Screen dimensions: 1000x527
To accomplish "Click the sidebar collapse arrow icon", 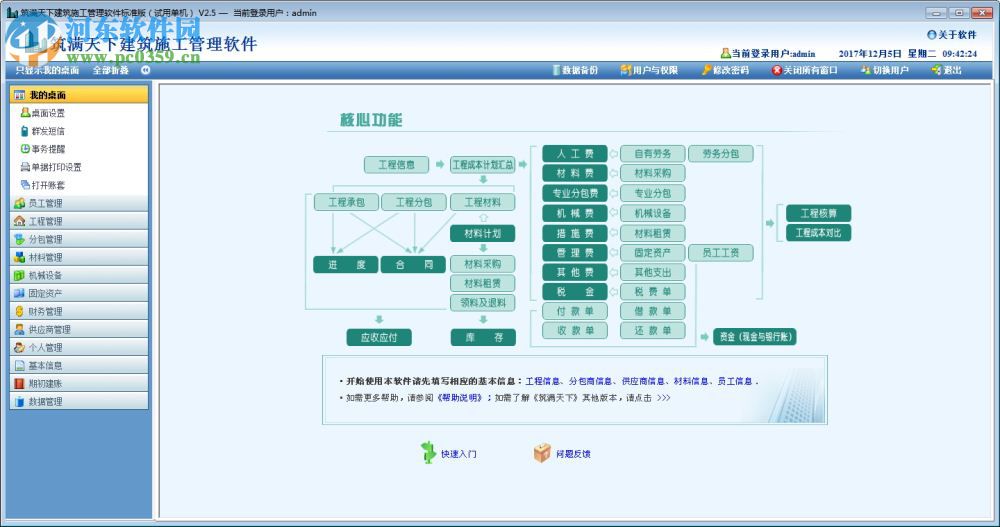I will [145, 70].
